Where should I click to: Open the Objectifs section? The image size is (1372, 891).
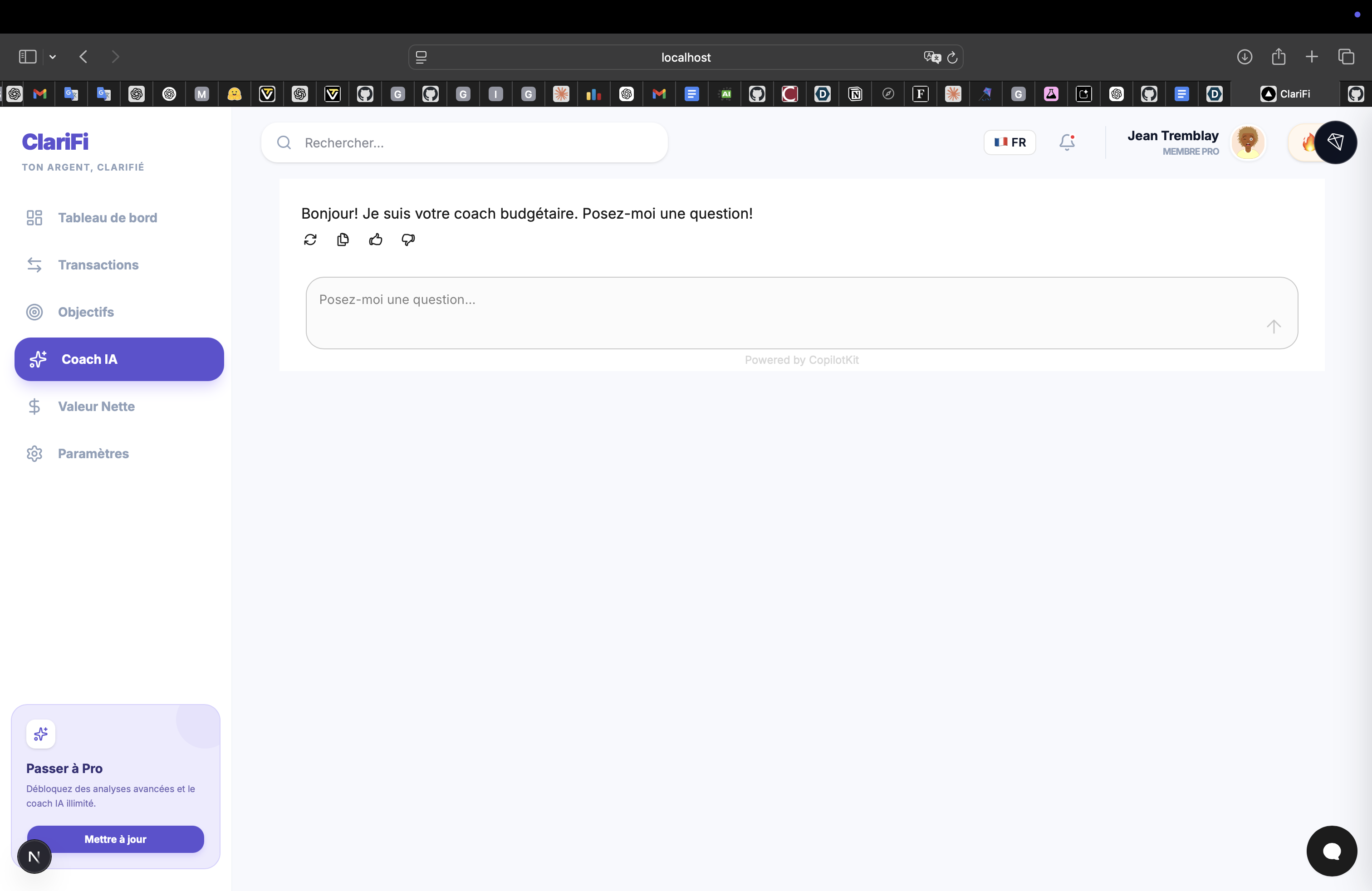(x=86, y=312)
